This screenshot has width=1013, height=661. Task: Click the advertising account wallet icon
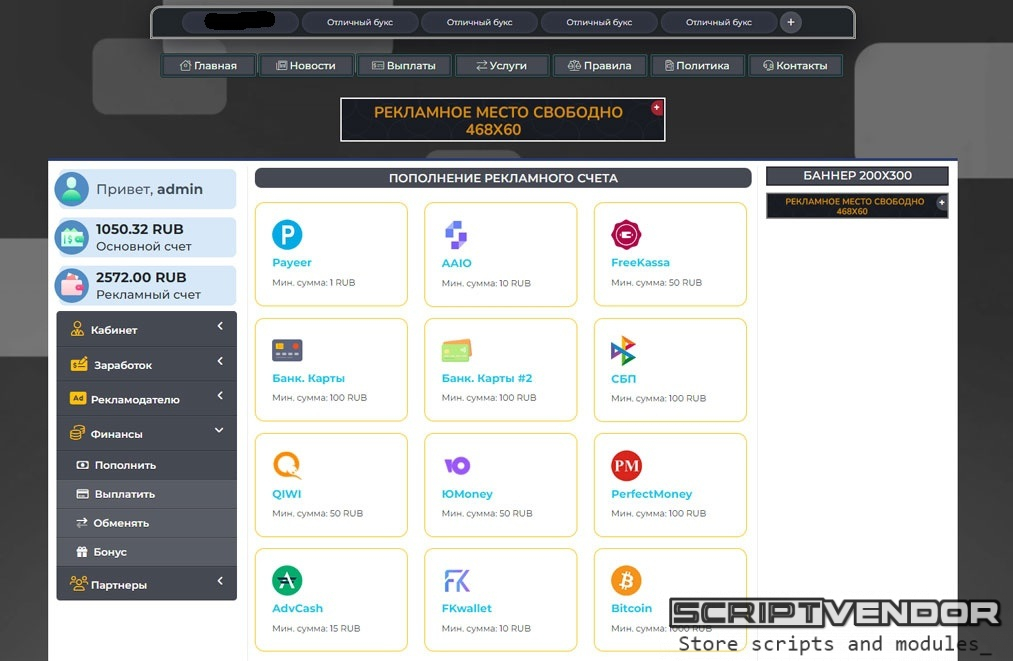(x=72, y=286)
